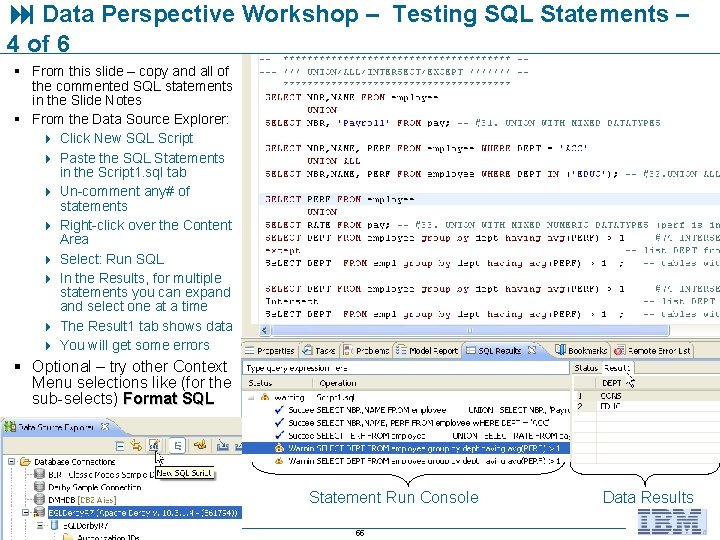This screenshot has height=540, width=720.
Task: Open the Problems tab
Action: pos(366,351)
